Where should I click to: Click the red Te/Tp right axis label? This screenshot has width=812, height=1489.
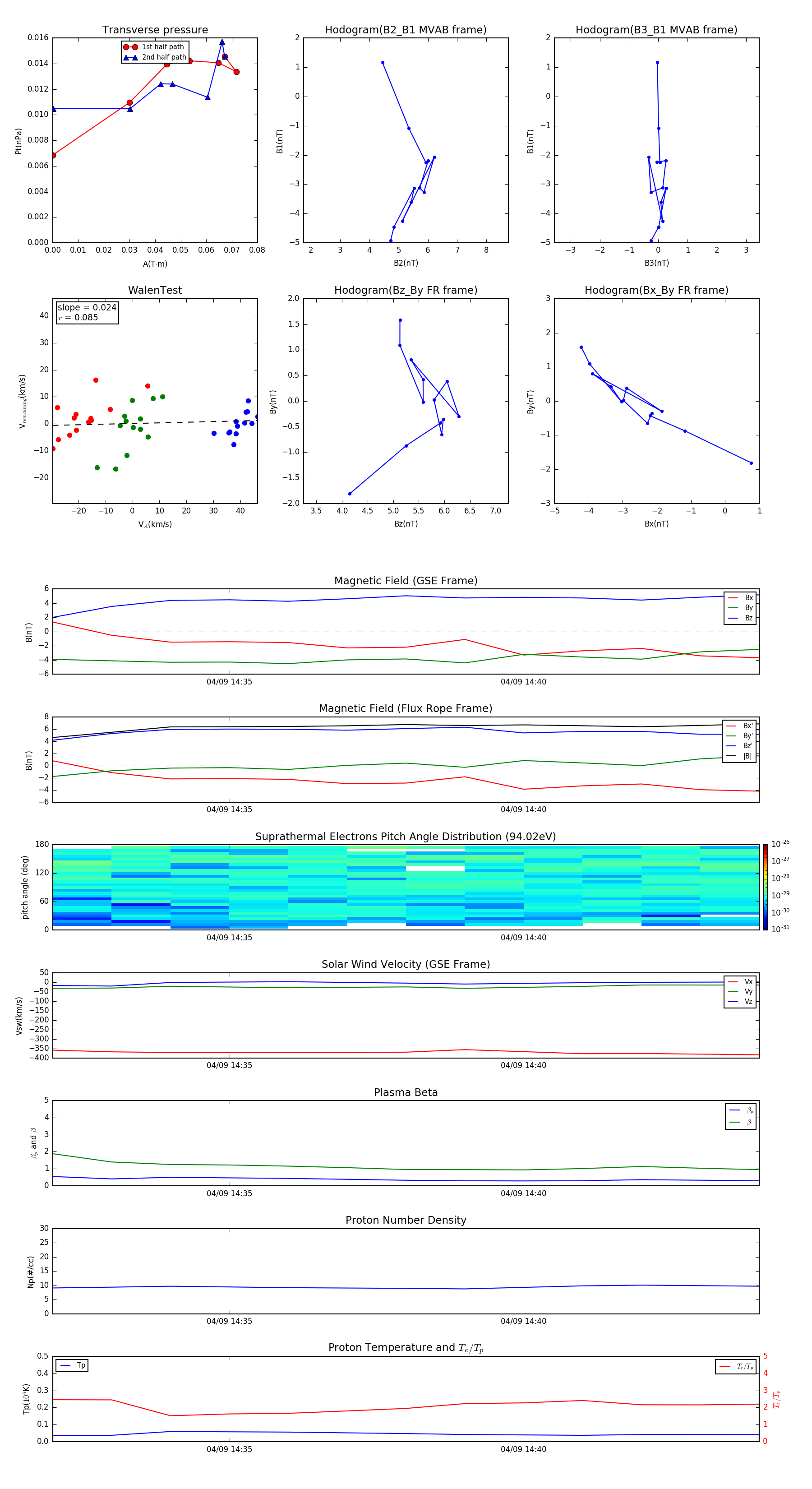(777, 1399)
